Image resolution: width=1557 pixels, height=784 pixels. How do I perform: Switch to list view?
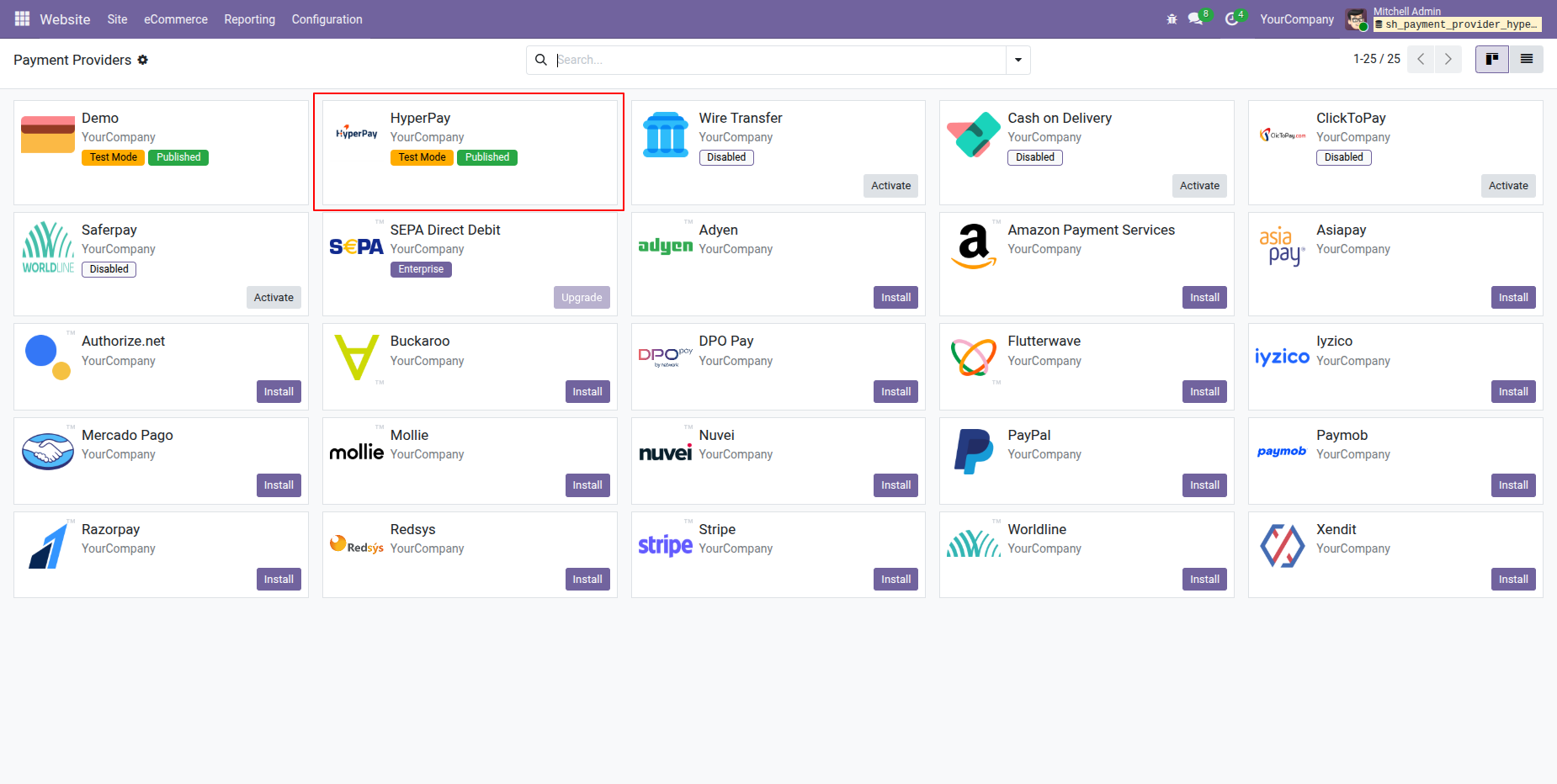tap(1527, 59)
